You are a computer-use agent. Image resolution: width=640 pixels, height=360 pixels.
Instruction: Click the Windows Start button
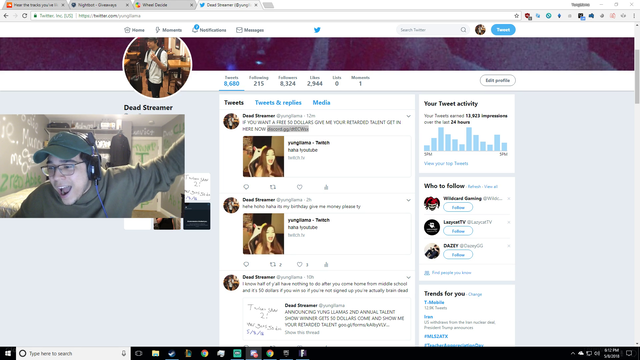coord(8,353)
